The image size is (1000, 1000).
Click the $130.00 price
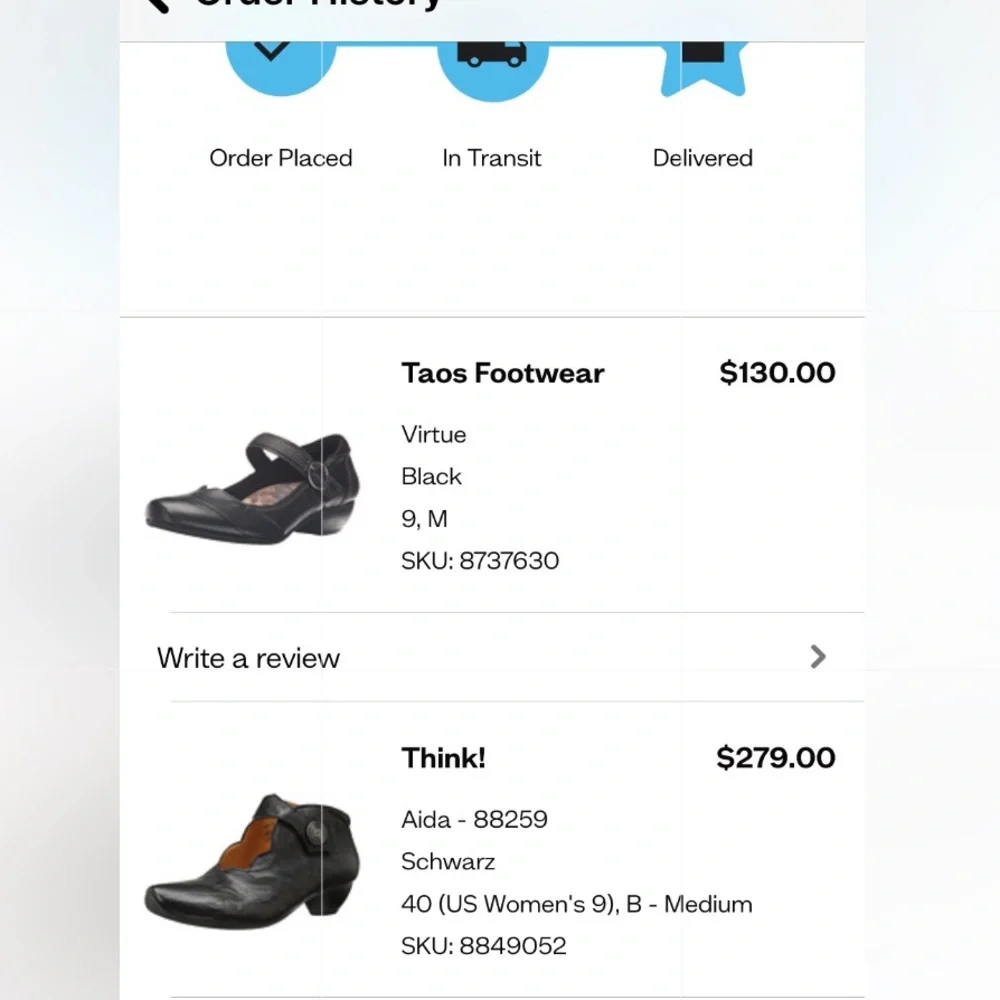(x=777, y=372)
